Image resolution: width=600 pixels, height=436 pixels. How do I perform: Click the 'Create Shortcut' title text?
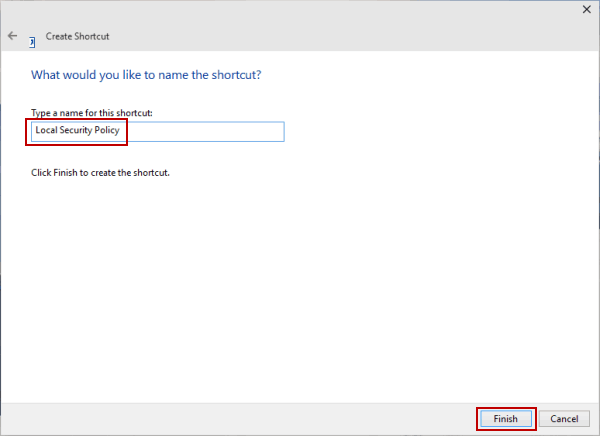[78, 36]
